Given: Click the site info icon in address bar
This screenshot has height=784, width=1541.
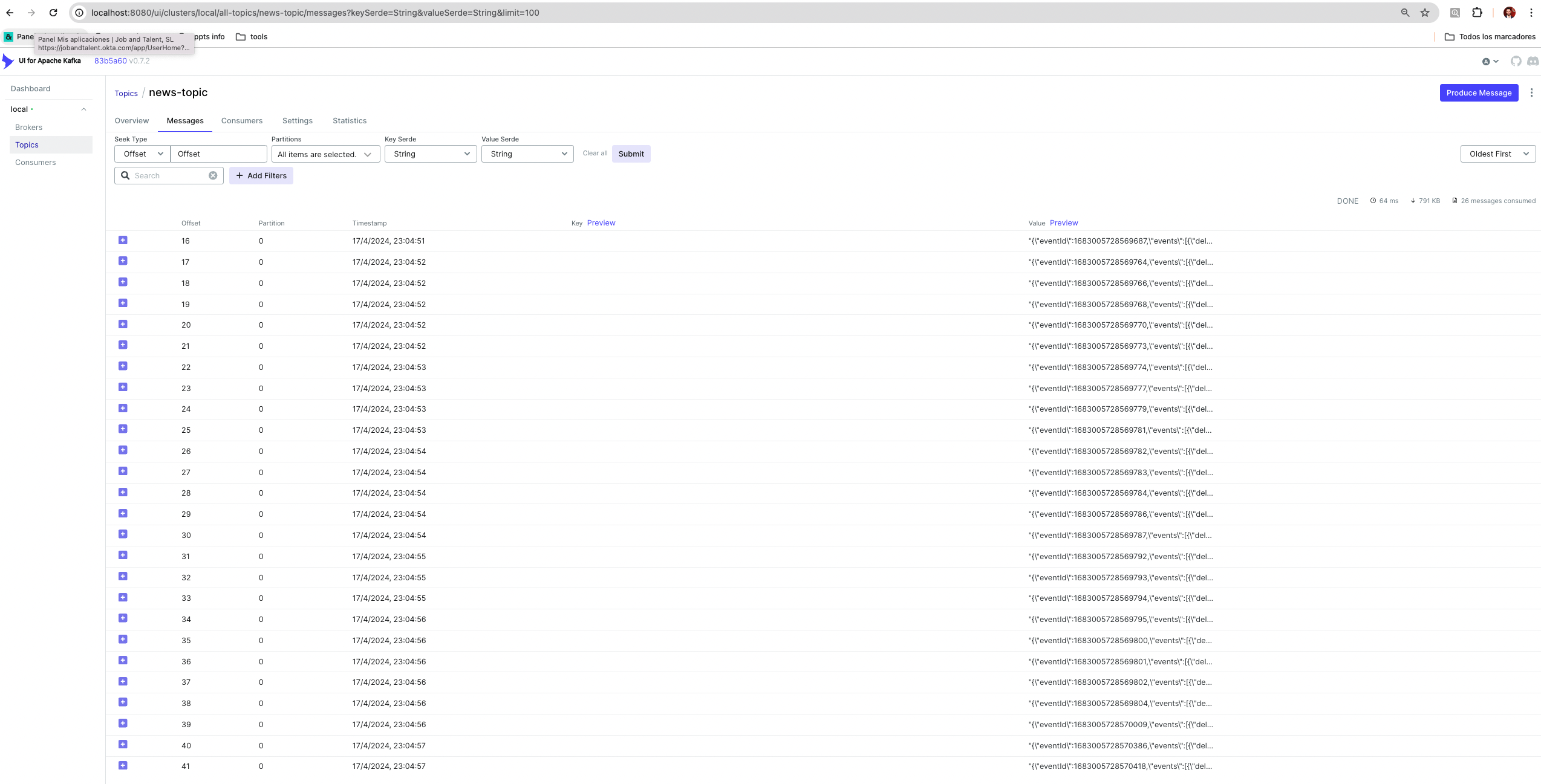Looking at the screenshot, I should (x=79, y=13).
